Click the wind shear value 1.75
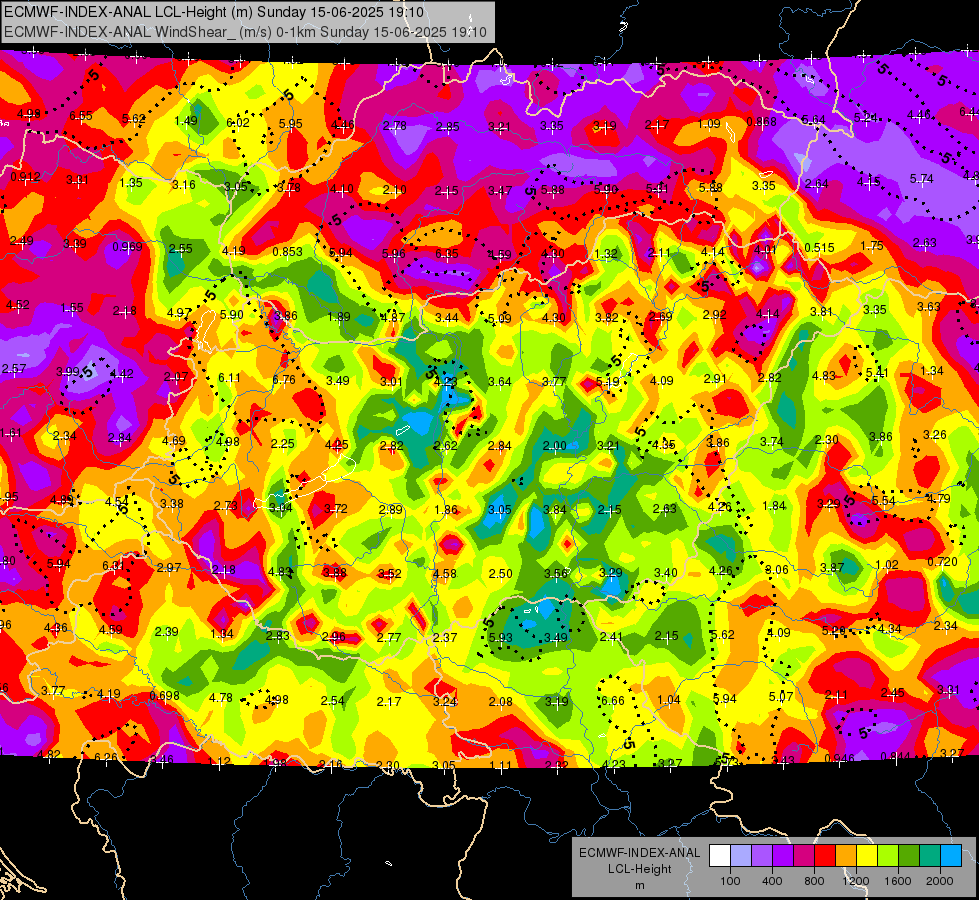 [872, 246]
